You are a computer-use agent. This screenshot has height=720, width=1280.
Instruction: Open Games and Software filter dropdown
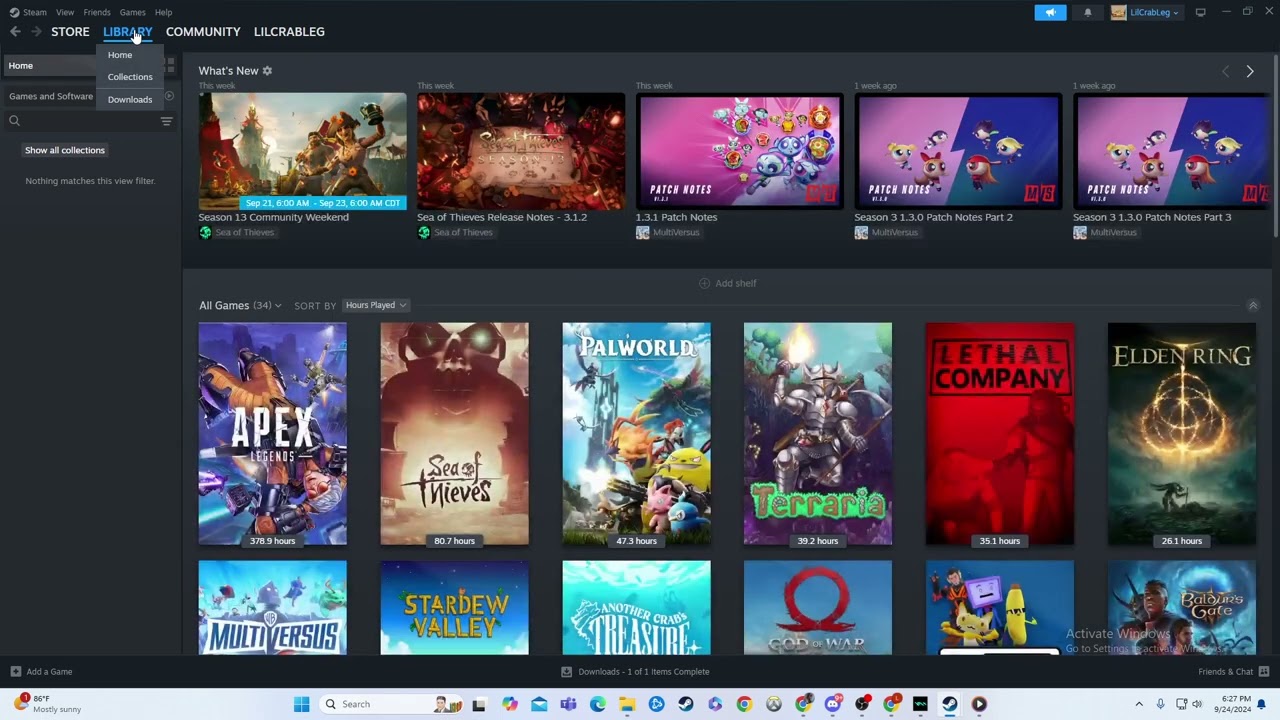coord(51,96)
